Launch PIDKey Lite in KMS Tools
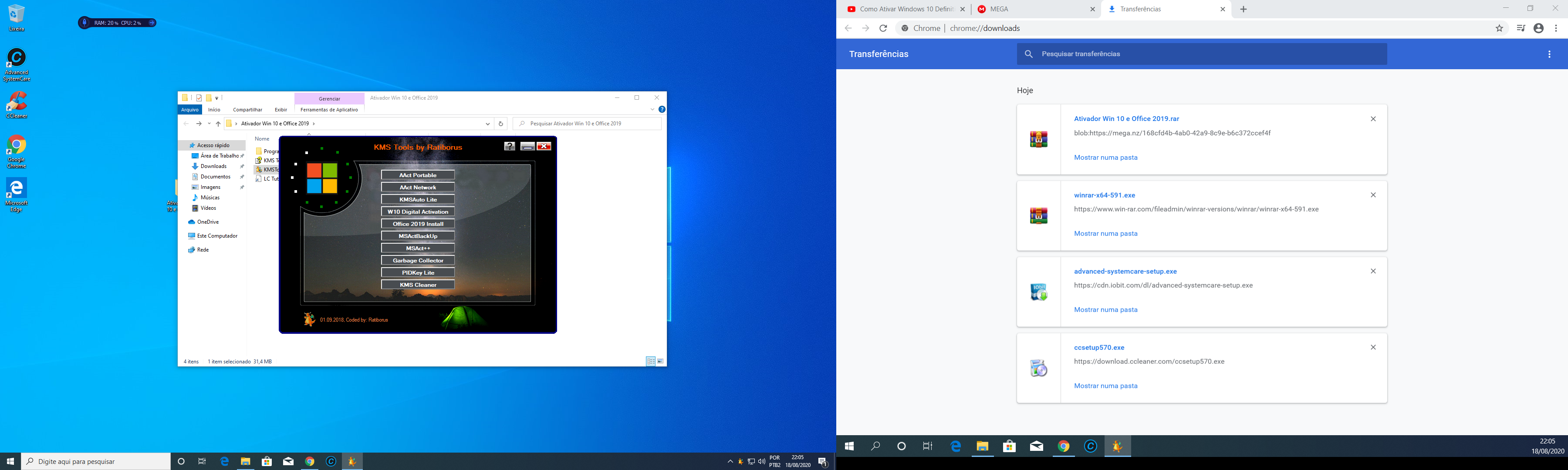 click(418, 272)
